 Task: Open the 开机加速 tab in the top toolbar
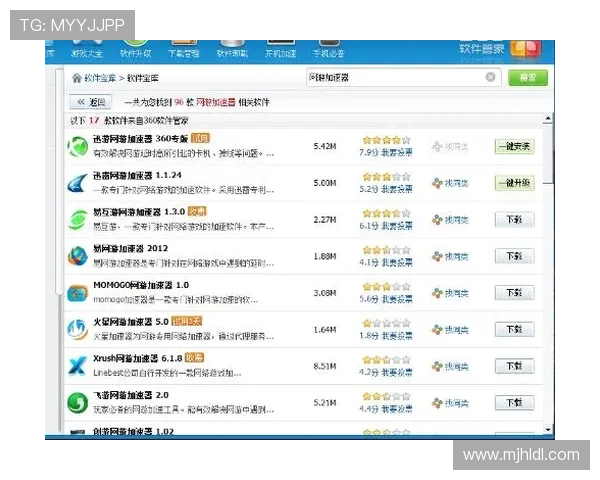pos(280,51)
